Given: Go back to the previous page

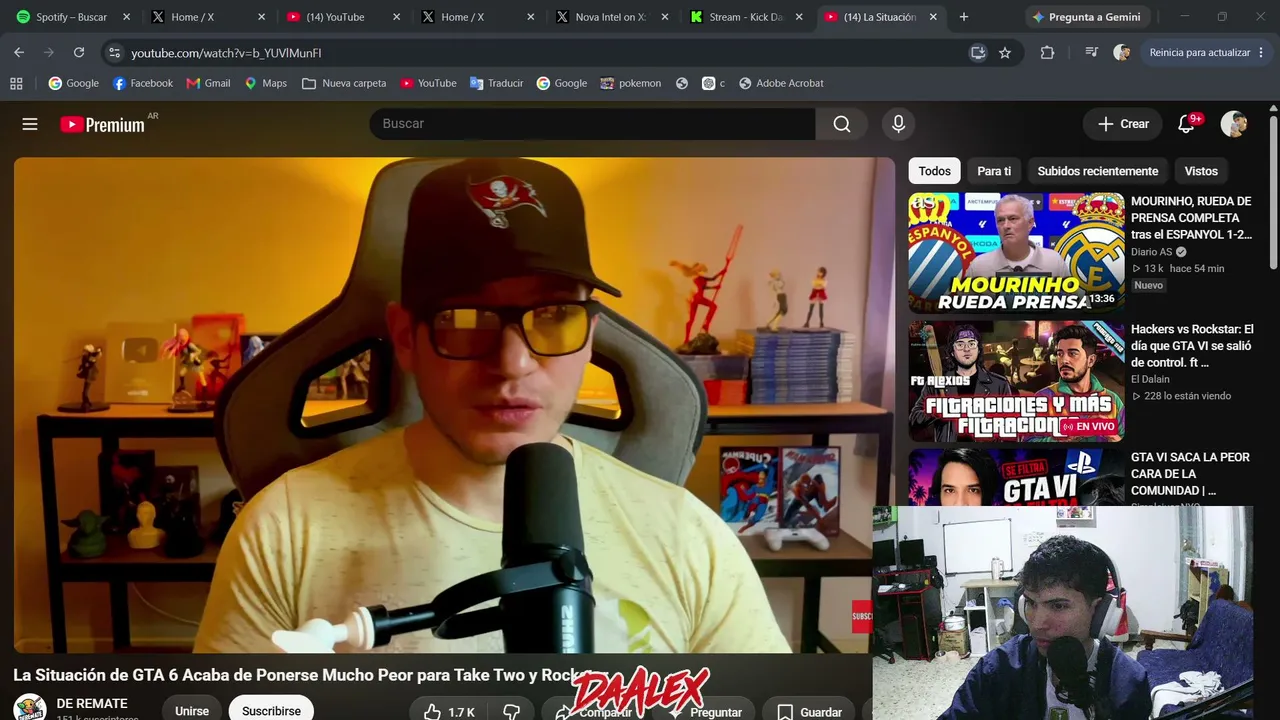Looking at the screenshot, I should pyautogui.click(x=19, y=52).
